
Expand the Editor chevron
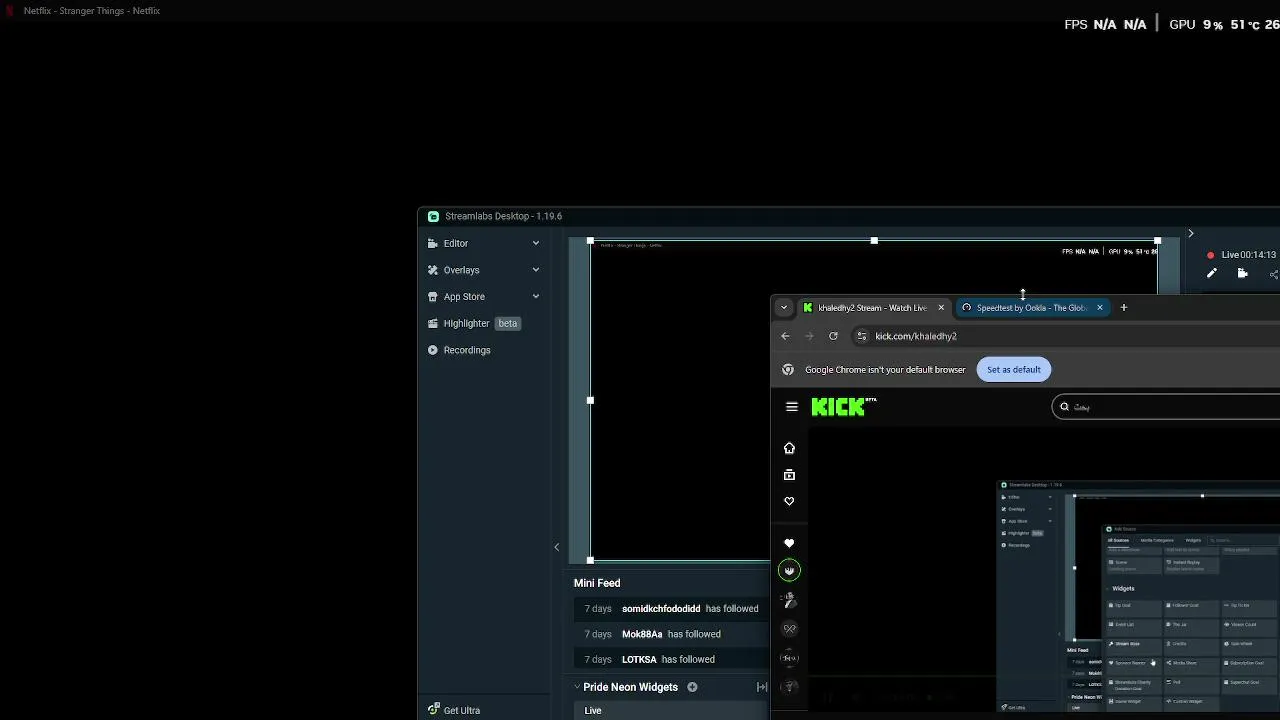[536, 243]
